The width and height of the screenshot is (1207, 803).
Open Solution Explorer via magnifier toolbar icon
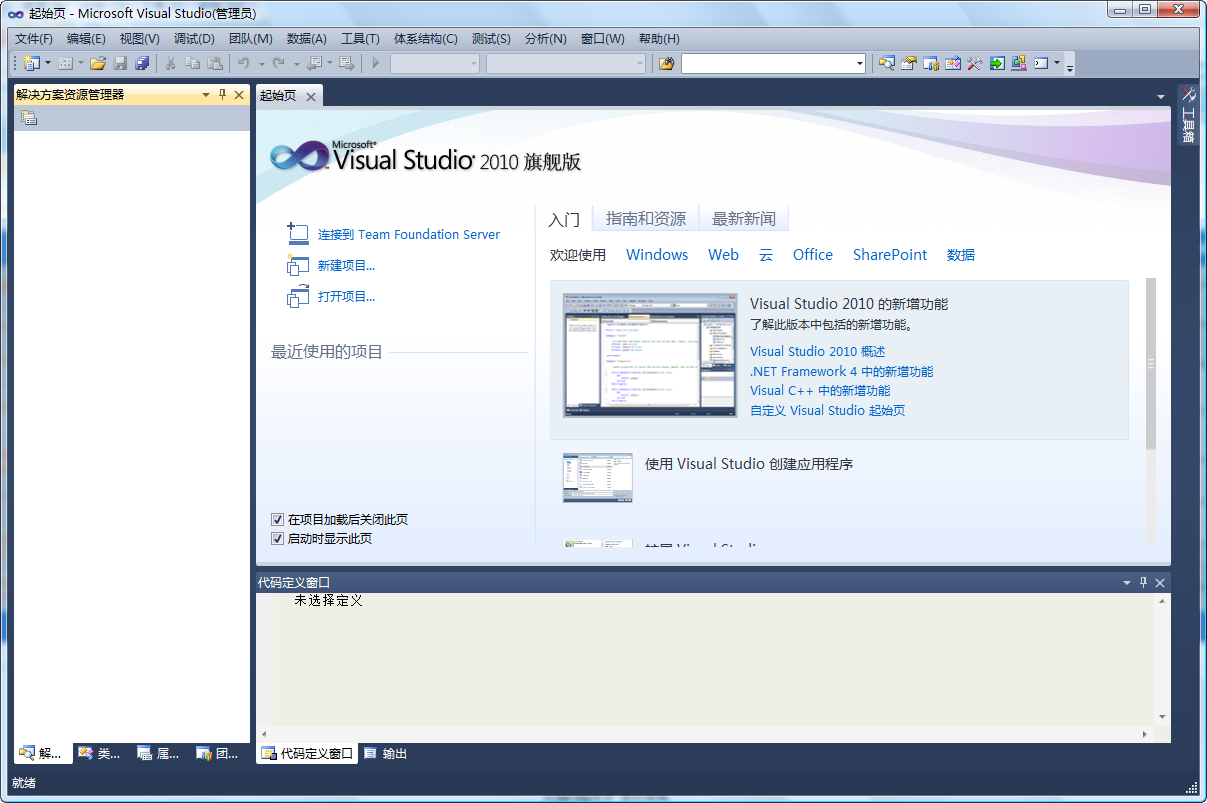[887, 63]
